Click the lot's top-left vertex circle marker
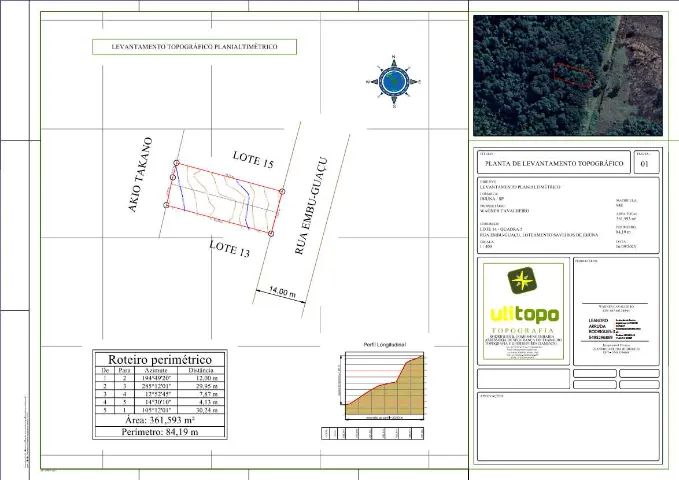This screenshot has width=679, height=480. (x=176, y=163)
